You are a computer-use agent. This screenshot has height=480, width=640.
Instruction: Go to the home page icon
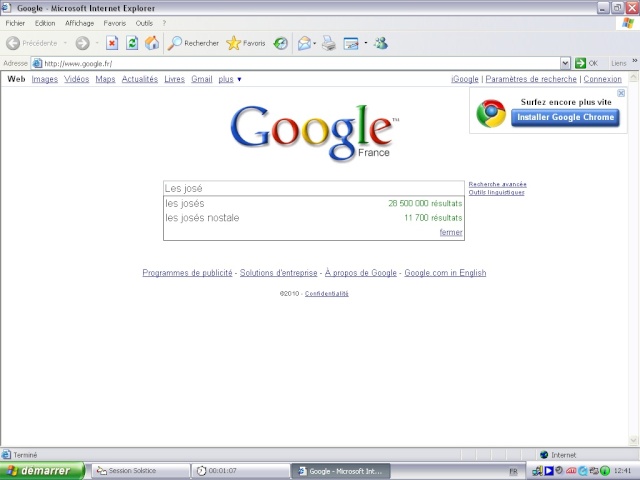tap(152, 43)
